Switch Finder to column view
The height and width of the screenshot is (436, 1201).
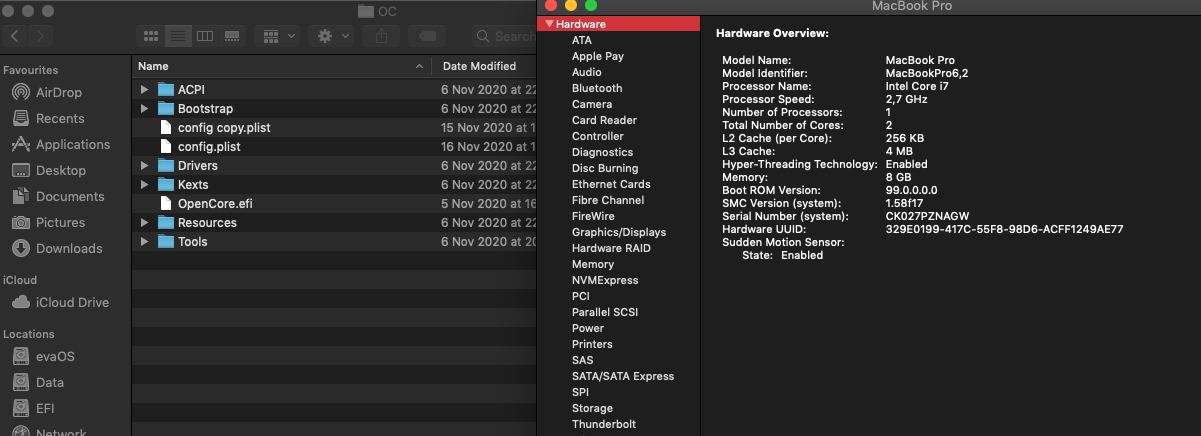[x=205, y=36]
